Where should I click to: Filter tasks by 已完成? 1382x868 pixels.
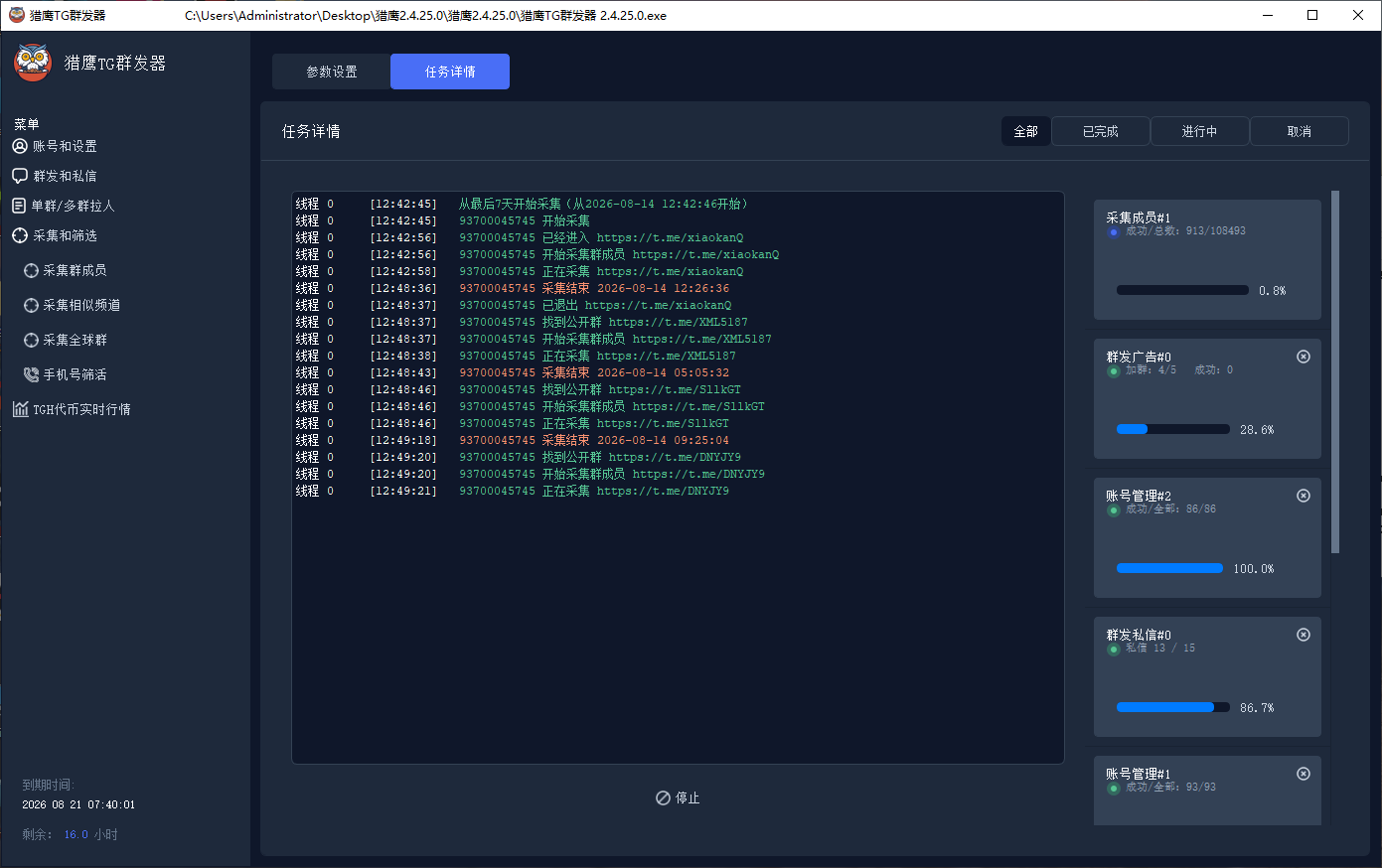pos(1101,131)
